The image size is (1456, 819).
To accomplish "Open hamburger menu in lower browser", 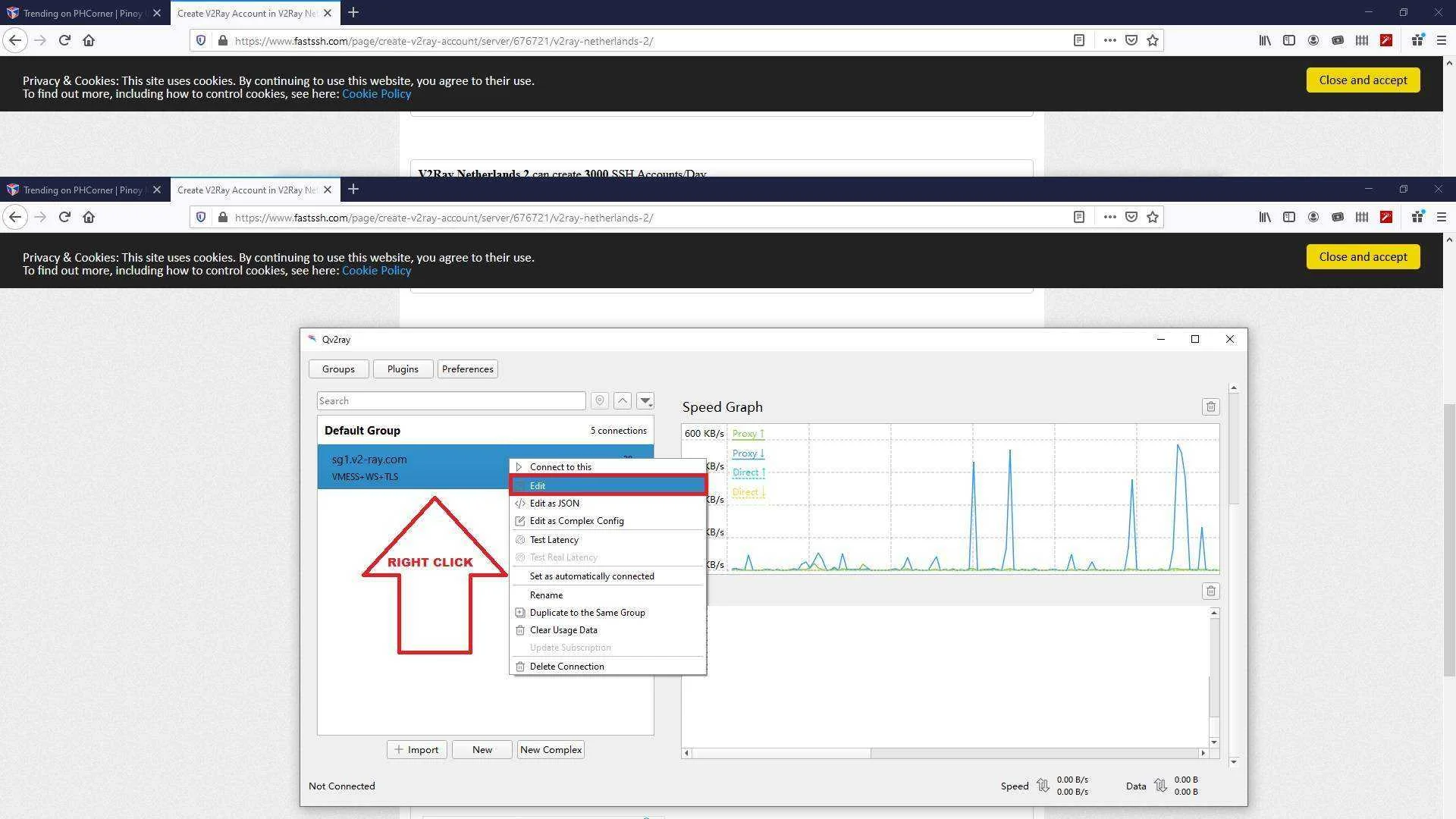I will [x=1442, y=218].
